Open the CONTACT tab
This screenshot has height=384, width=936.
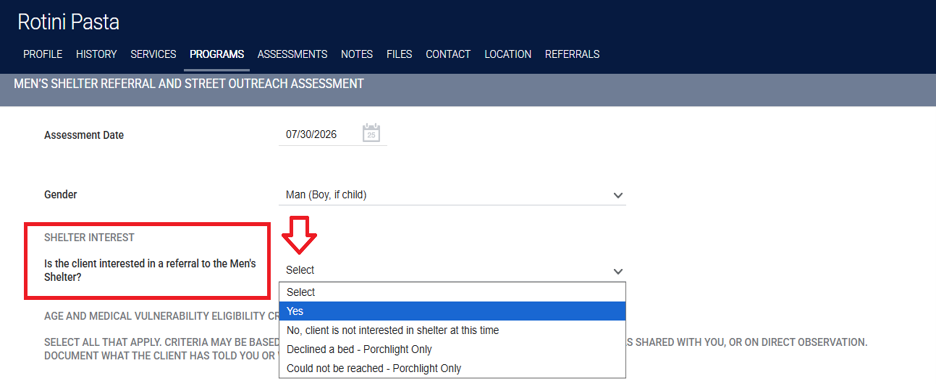click(x=448, y=54)
